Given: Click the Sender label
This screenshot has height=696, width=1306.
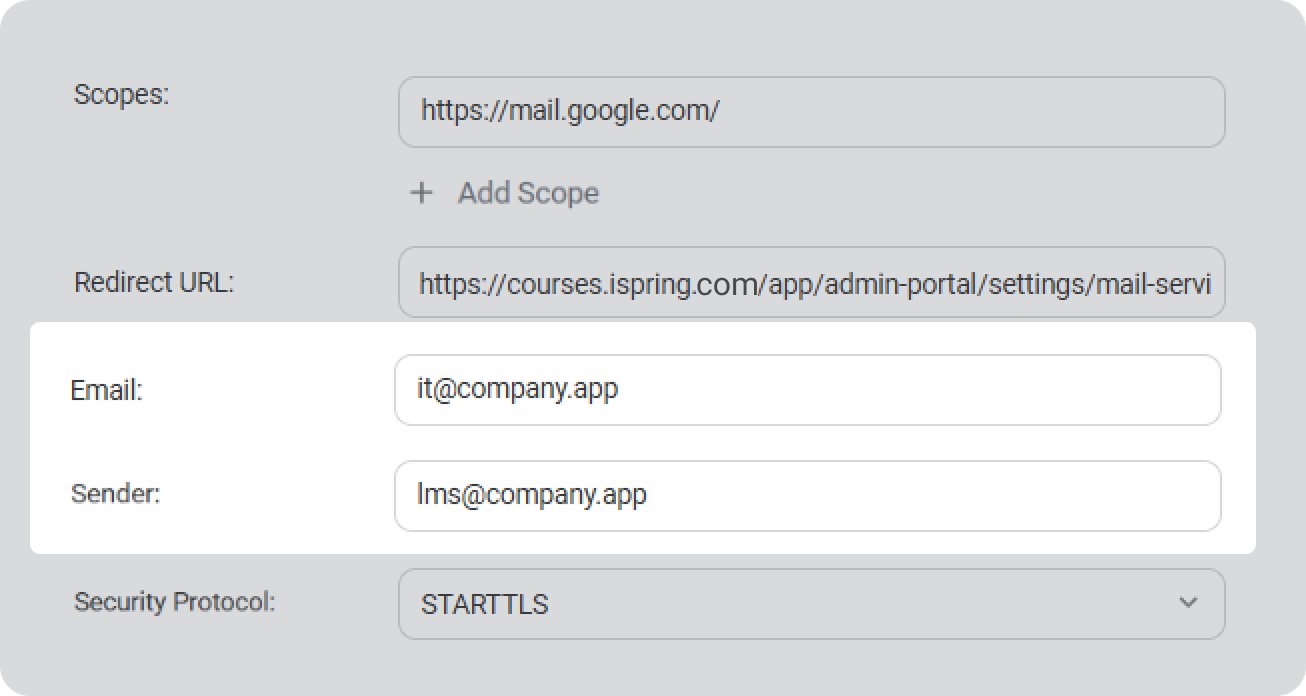Looking at the screenshot, I should pyautogui.click(x=115, y=494).
